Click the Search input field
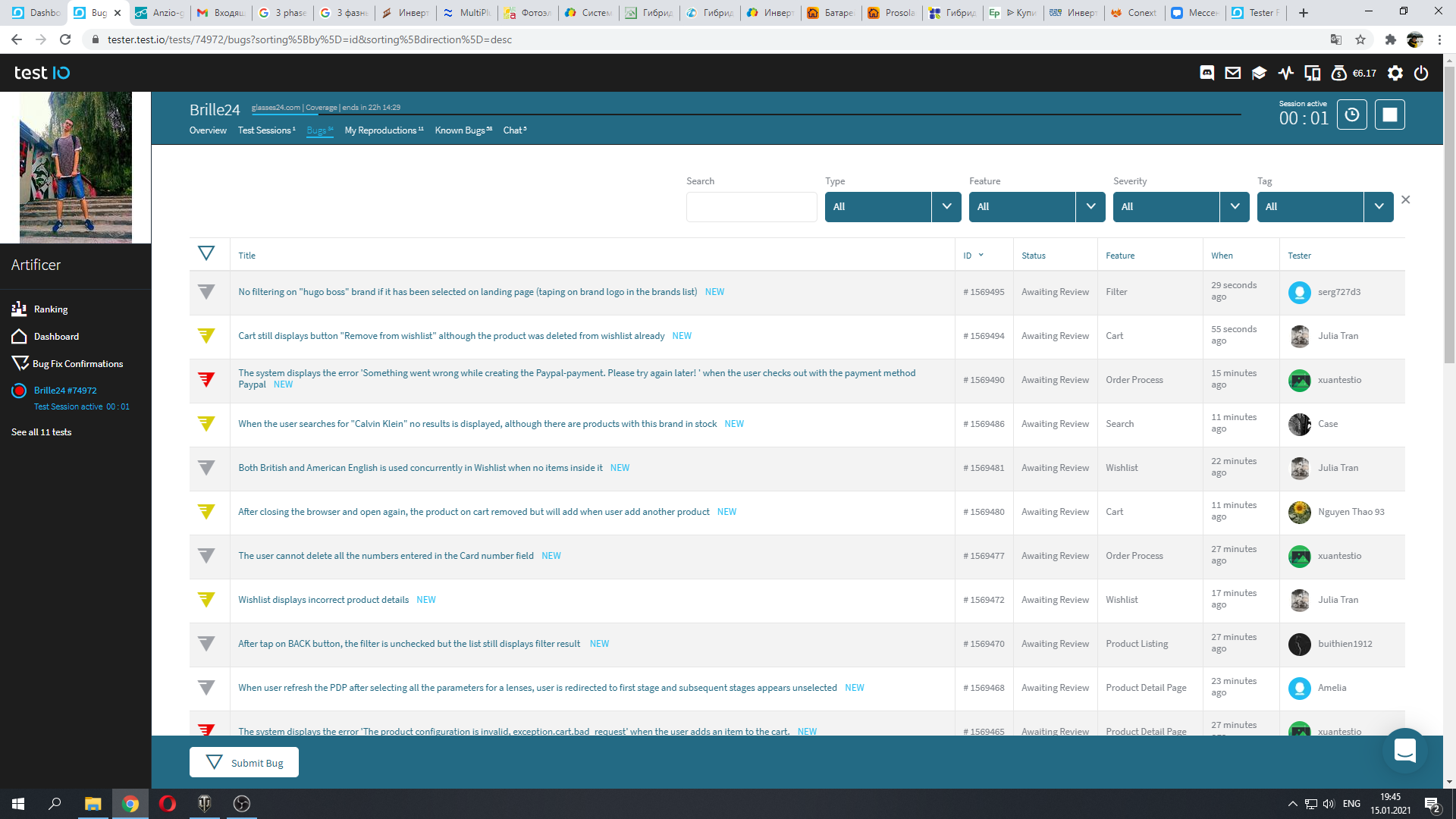 coord(752,206)
